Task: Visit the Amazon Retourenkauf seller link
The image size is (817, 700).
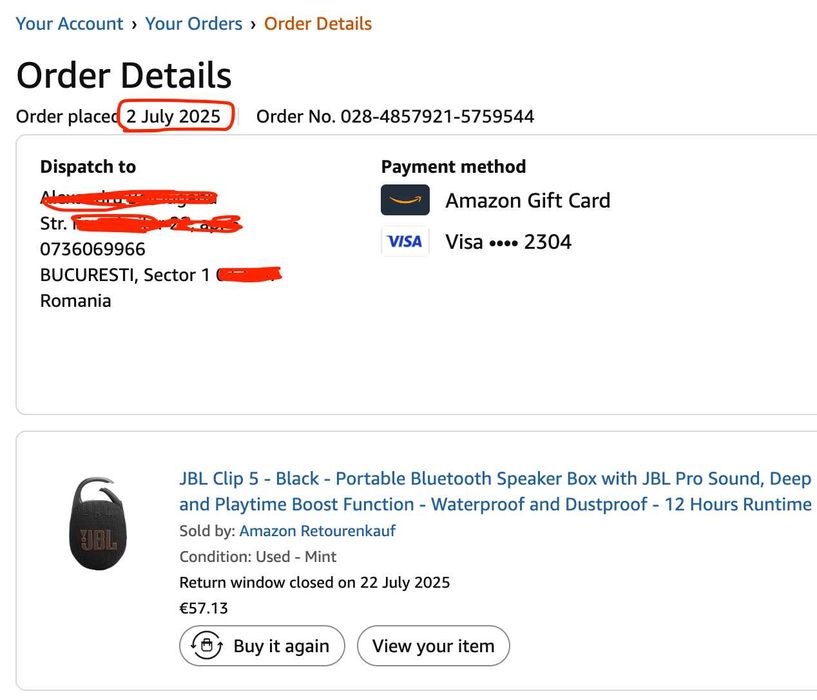Action: (x=317, y=531)
